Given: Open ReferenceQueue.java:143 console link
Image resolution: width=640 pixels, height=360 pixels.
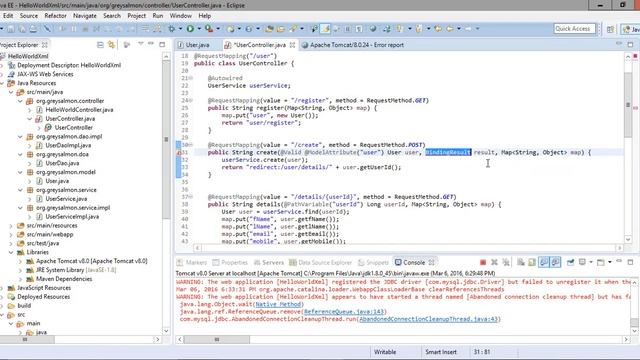Looking at the screenshot, I should tap(343, 311).
